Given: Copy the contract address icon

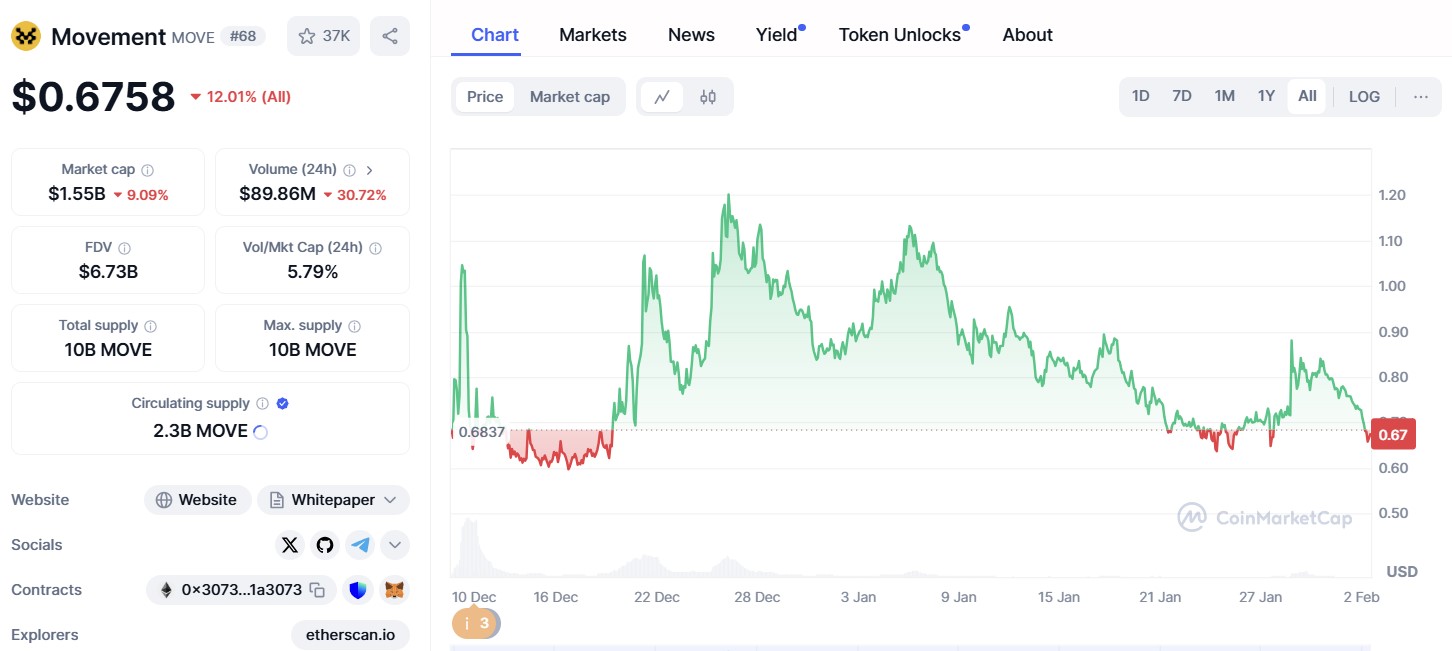Looking at the screenshot, I should [x=318, y=590].
